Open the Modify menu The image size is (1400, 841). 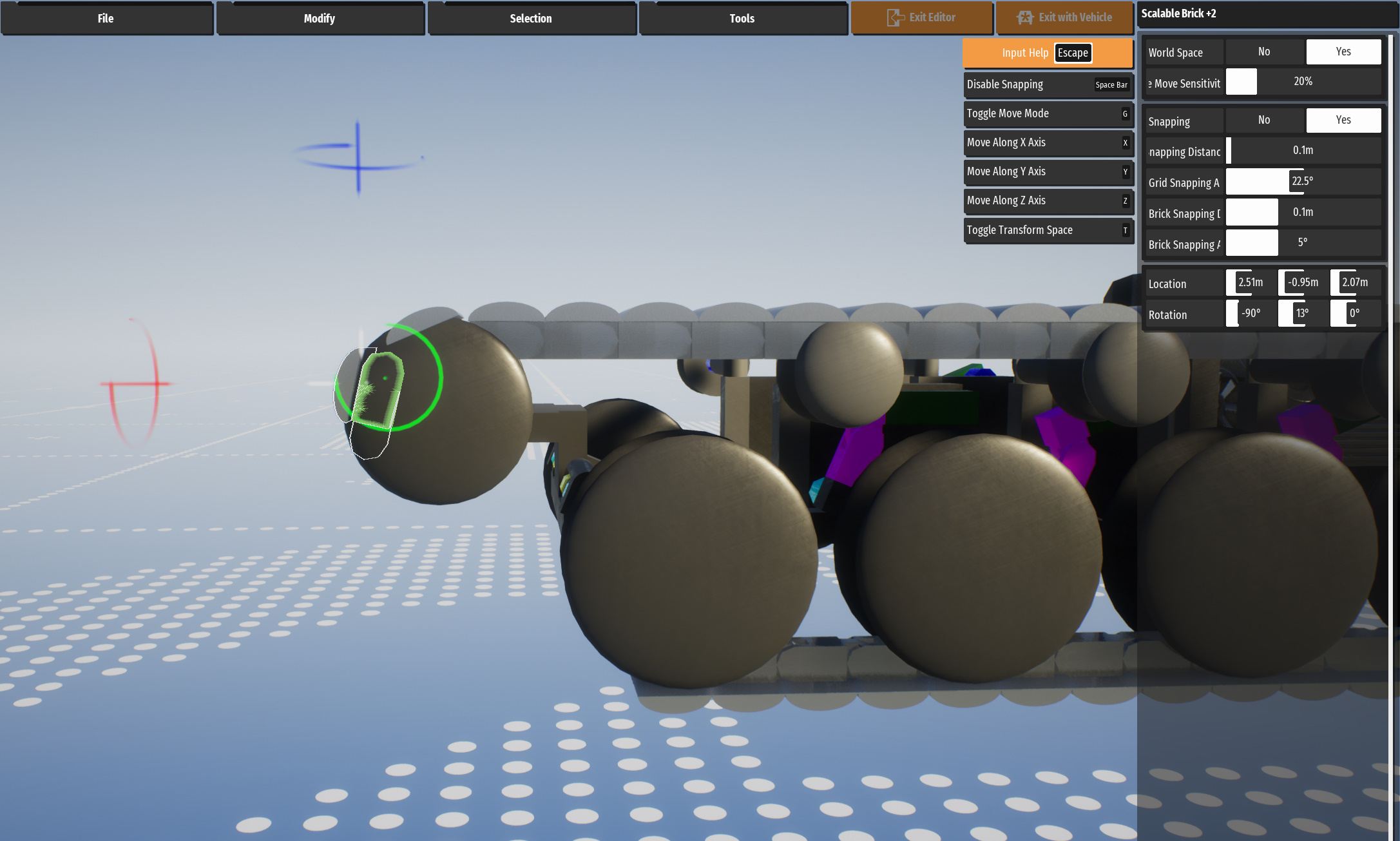320,18
